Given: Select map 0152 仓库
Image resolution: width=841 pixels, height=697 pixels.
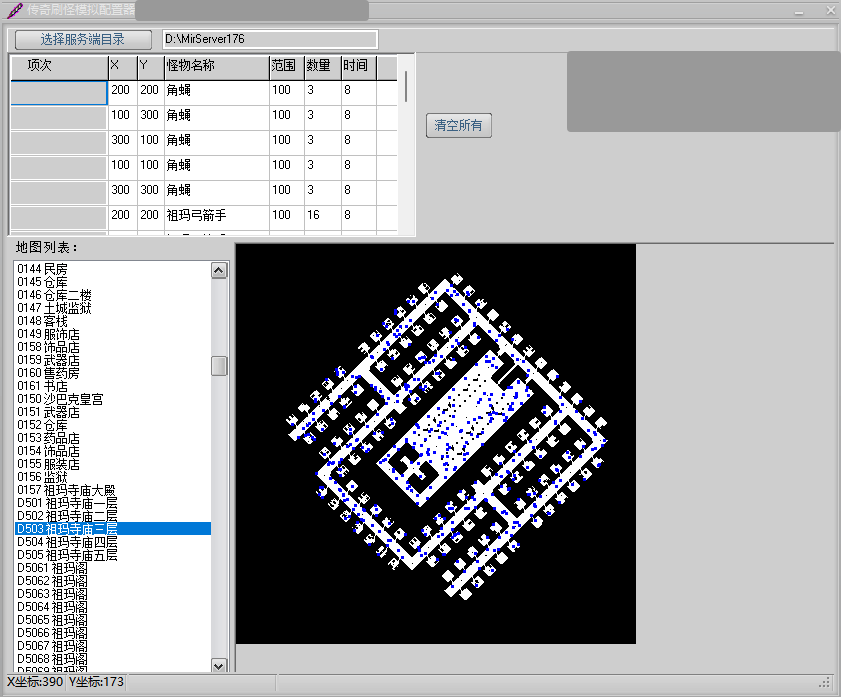Looking at the screenshot, I should pyautogui.click(x=113, y=425).
